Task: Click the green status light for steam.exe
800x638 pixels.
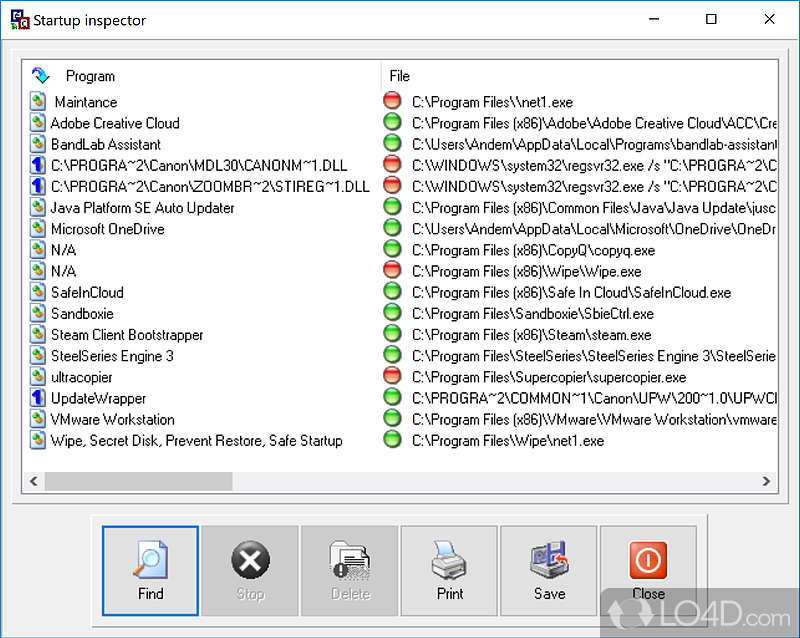Action: click(392, 333)
